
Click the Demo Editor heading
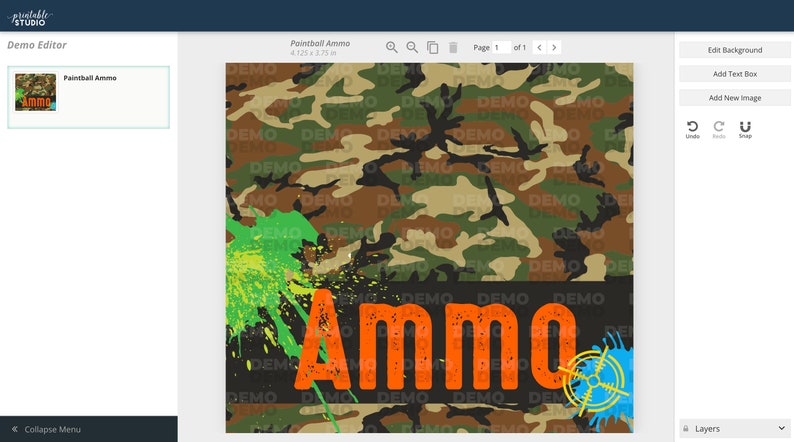click(x=37, y=45)
